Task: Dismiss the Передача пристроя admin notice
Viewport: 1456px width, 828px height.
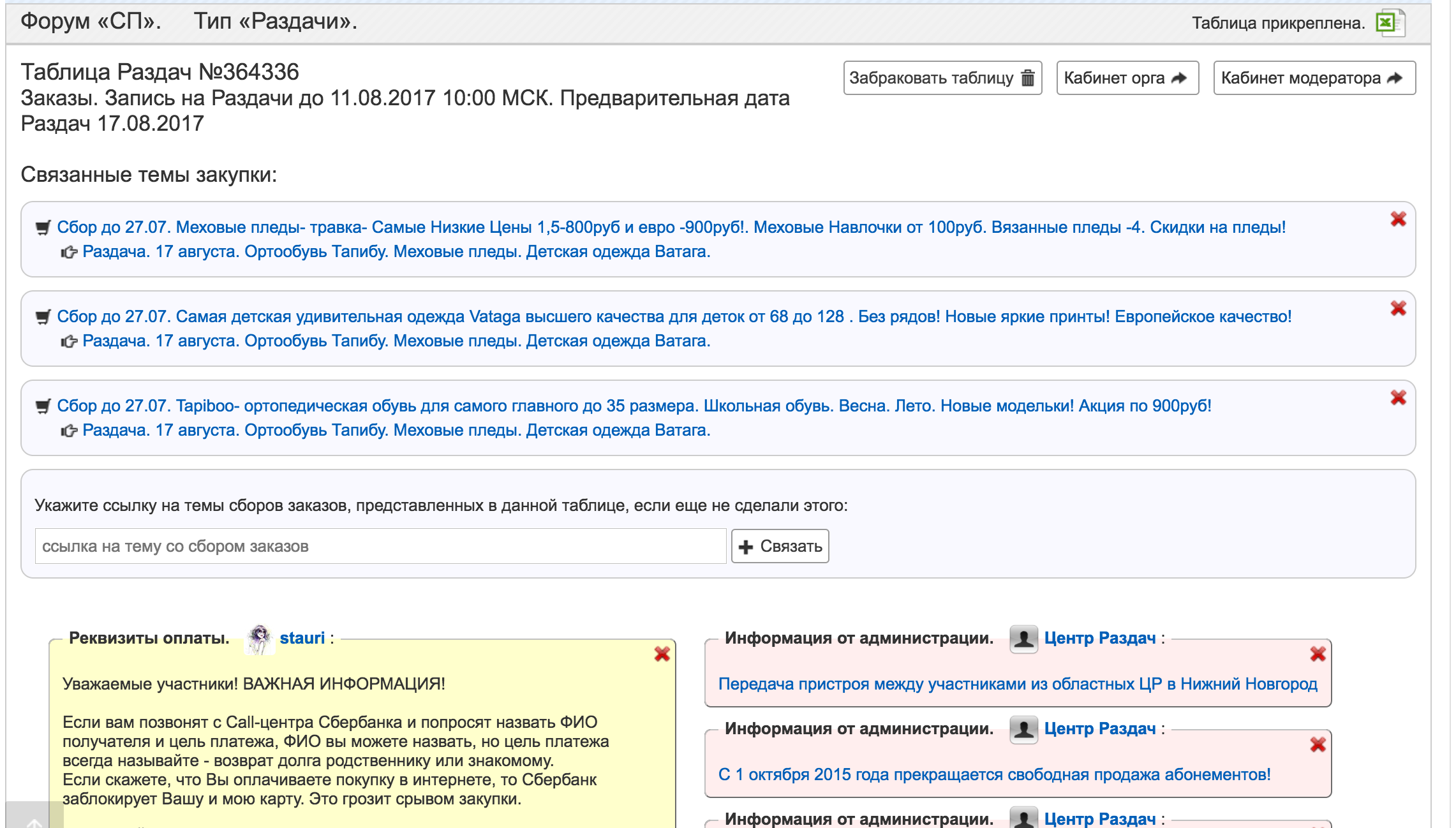Action: tap(1318, 654)
